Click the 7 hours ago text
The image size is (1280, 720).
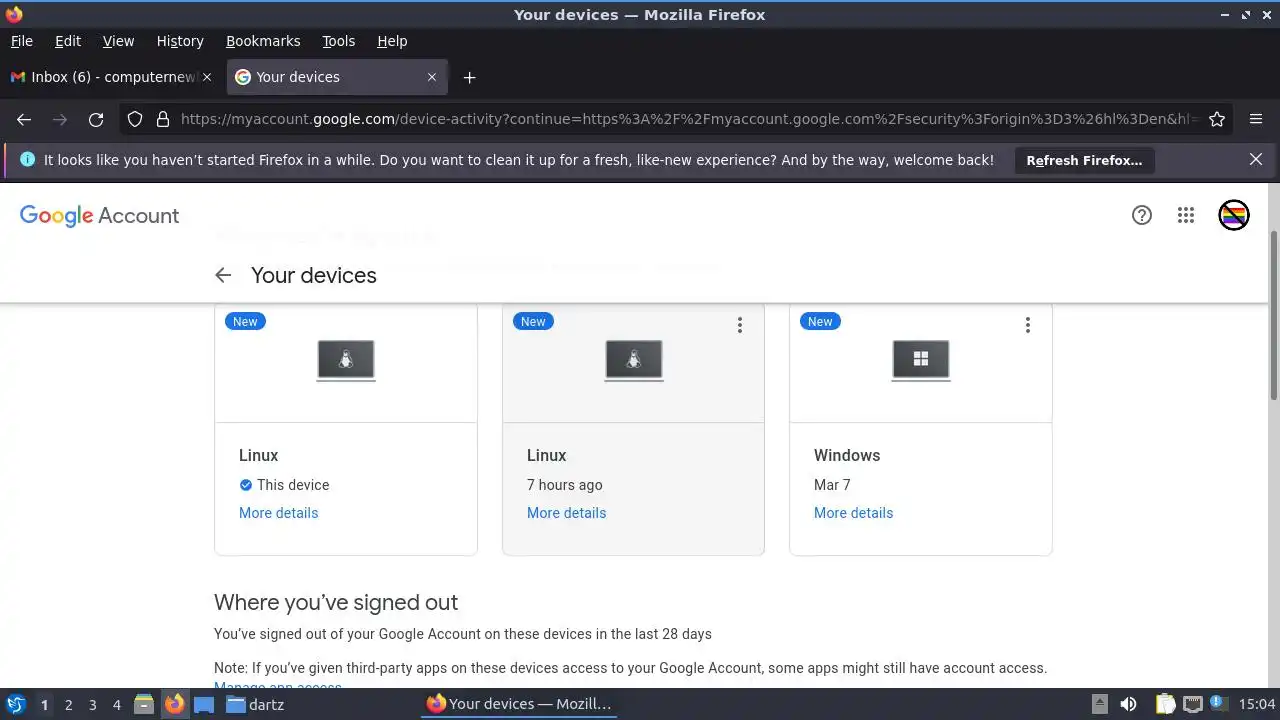565,485
